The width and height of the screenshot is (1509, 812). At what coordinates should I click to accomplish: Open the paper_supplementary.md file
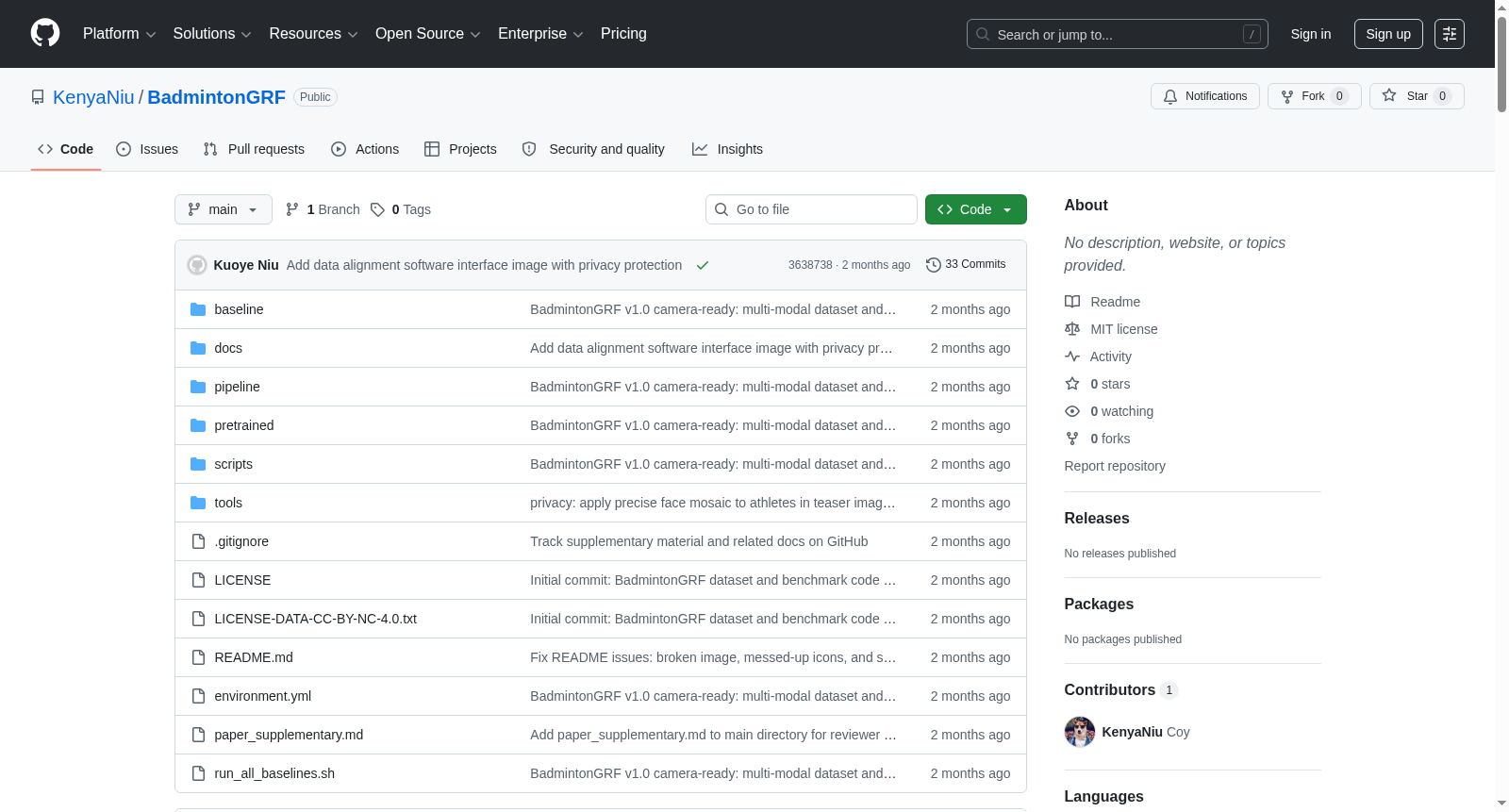pos(289,735)
